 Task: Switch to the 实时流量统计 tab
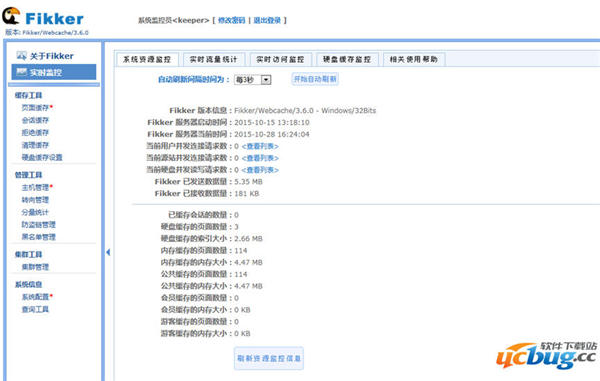pos(214,59)
